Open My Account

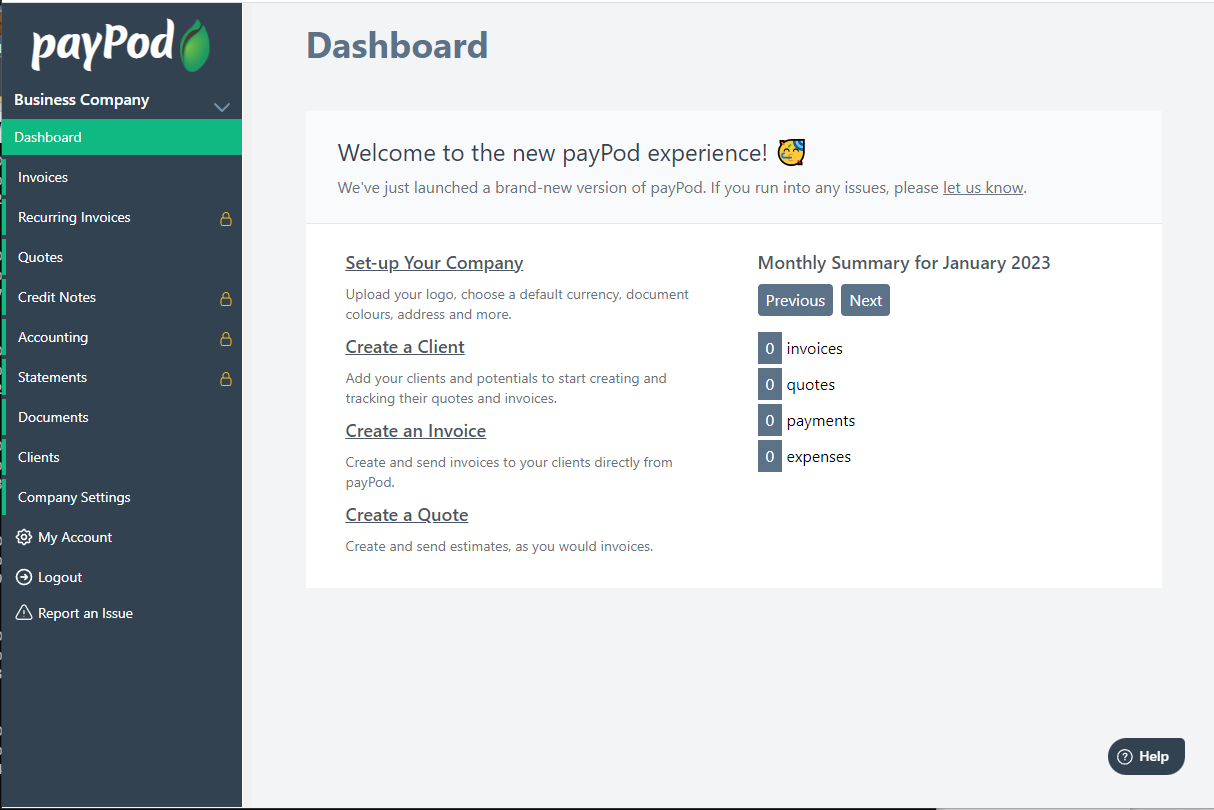[75, 537]
